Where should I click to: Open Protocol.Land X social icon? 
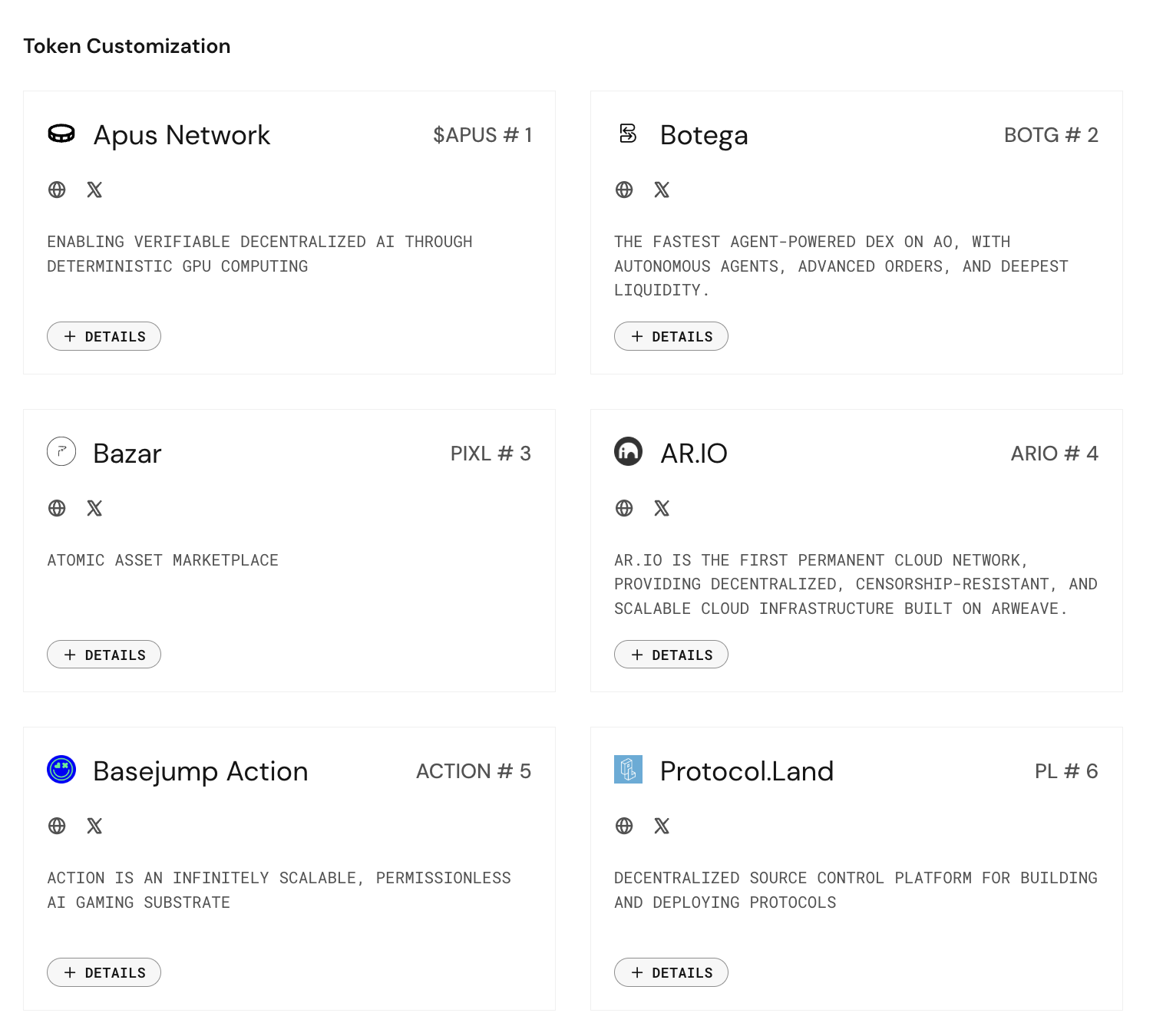point(662,826)
